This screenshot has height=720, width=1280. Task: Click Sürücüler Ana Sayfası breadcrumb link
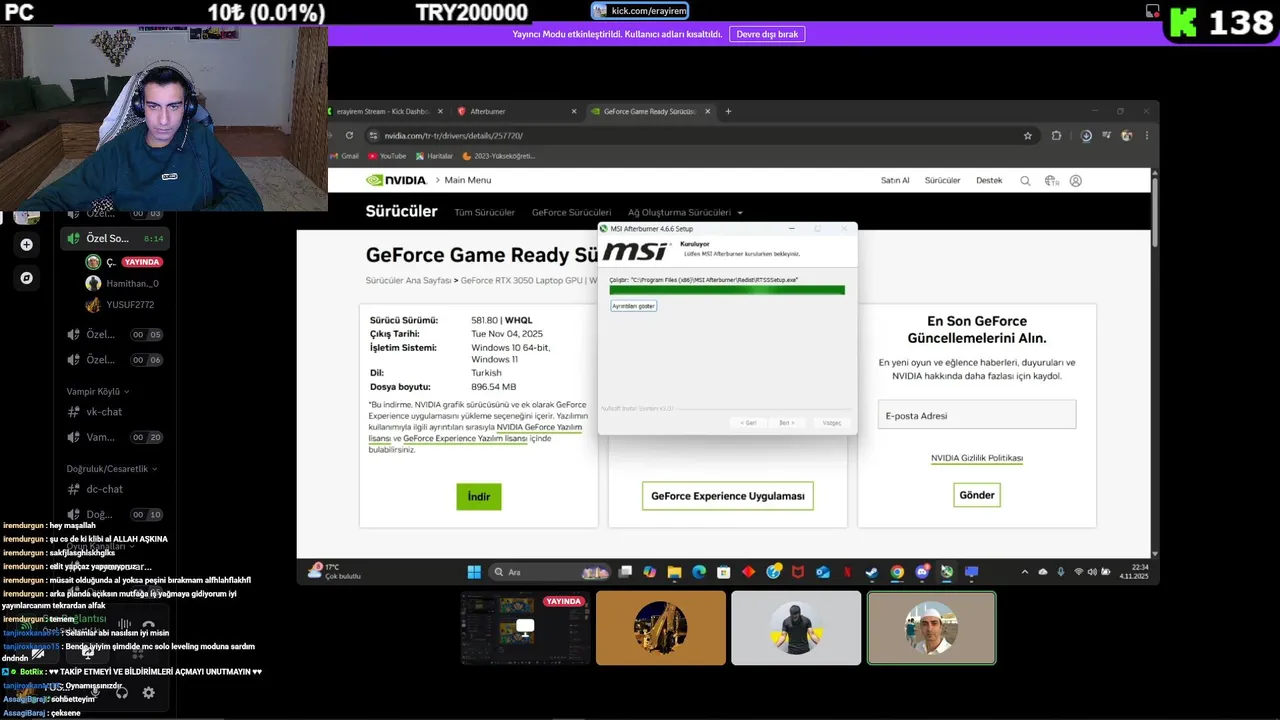408,280
